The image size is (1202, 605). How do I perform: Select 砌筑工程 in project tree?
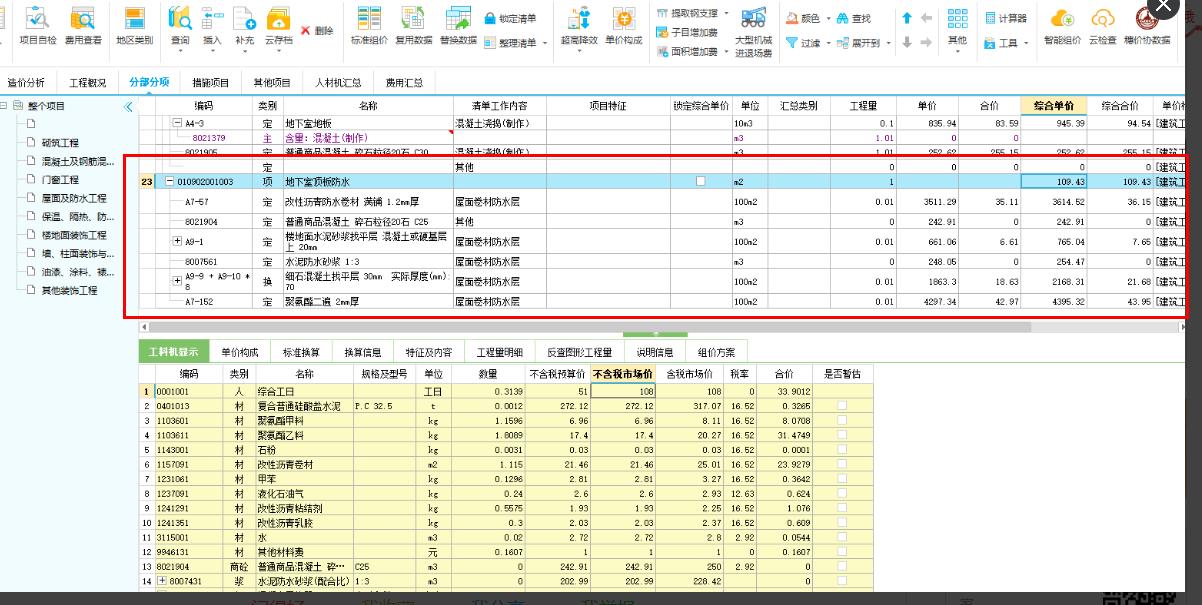[x=60, y=143]
